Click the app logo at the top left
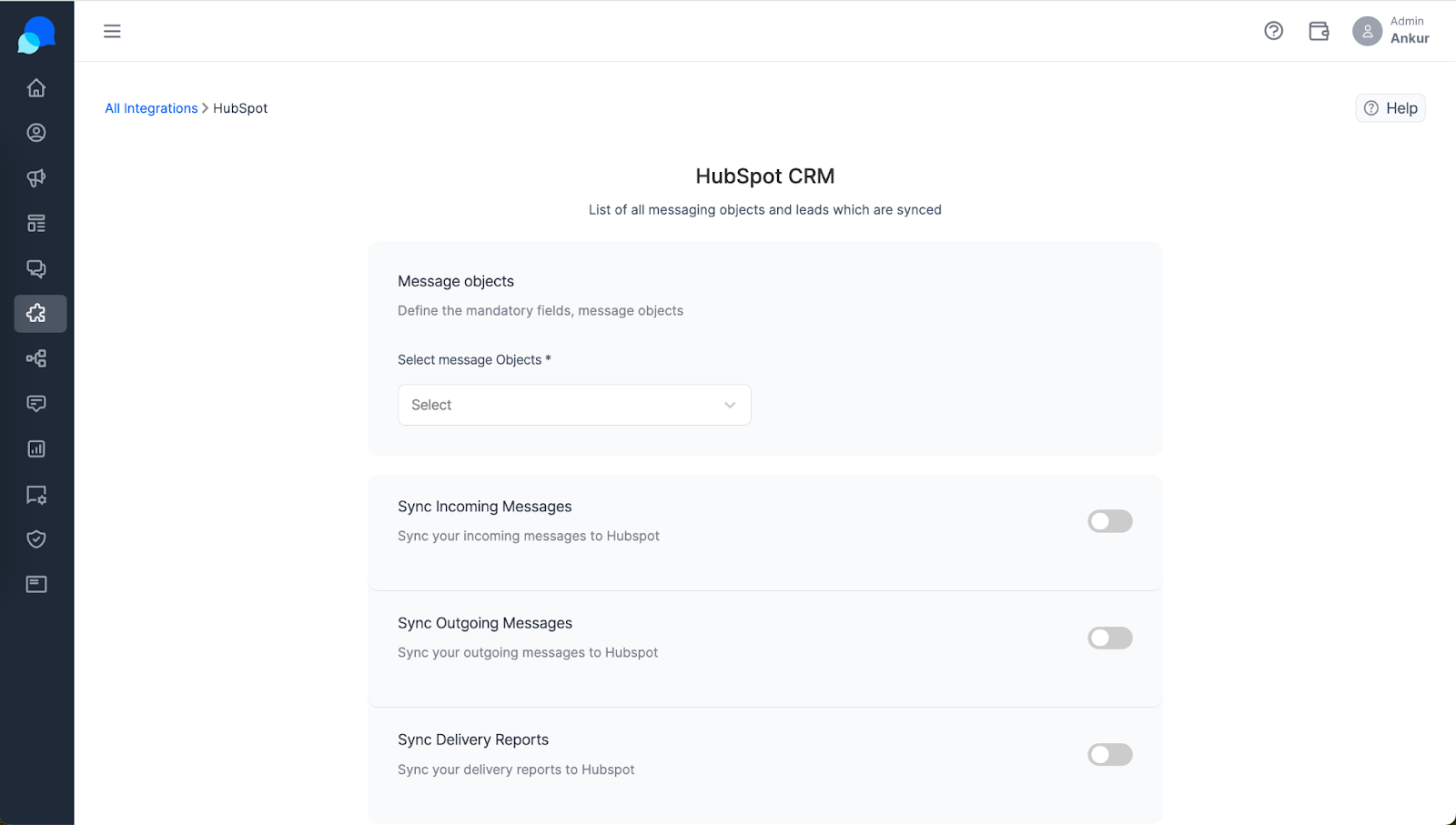1456x825 pixels. (x=36, y=35)
